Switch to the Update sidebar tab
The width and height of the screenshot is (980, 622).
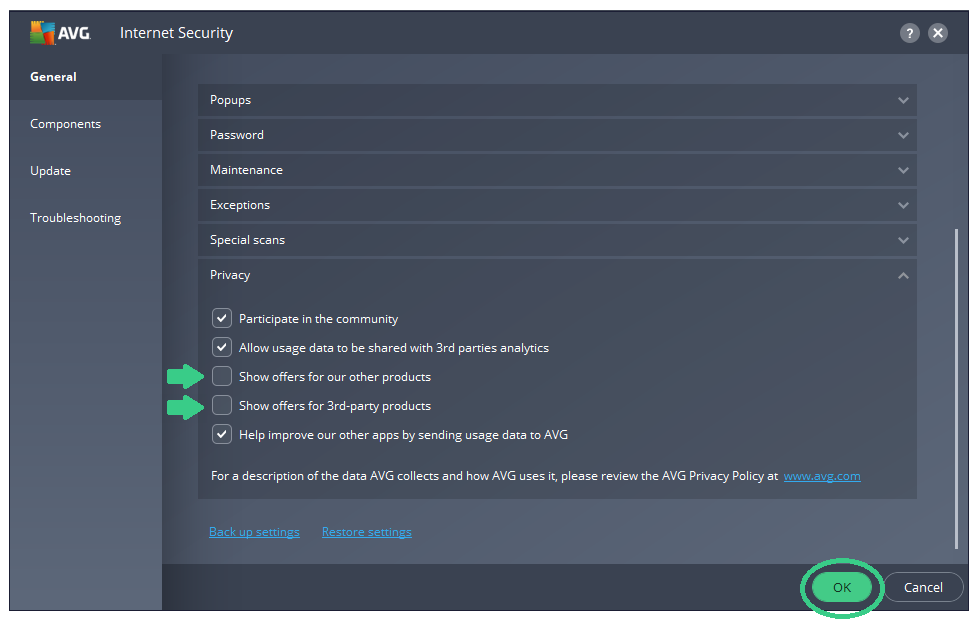click(x=86, y=171)
